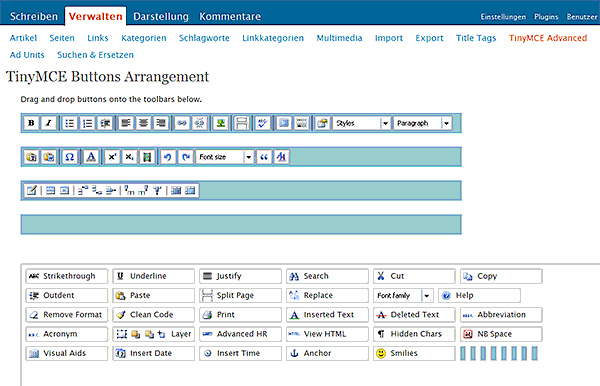The image size is (600, 386).
Task: Open the Paragraph format dropdown
Action: click(423, 123)
